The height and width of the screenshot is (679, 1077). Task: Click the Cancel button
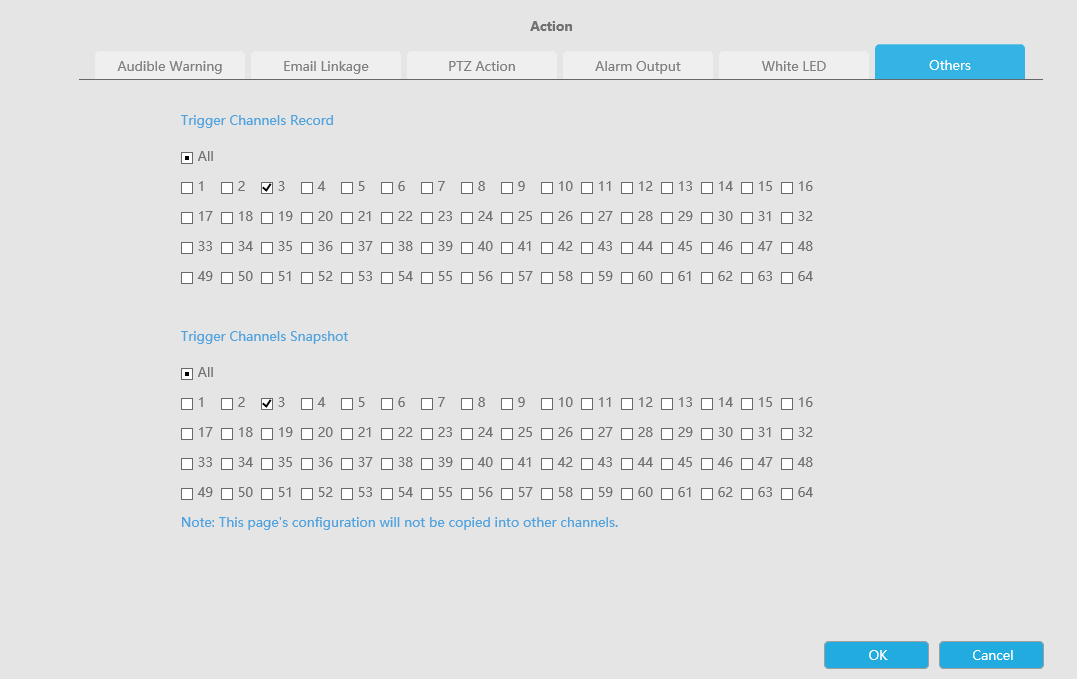(x=991, y=655)
